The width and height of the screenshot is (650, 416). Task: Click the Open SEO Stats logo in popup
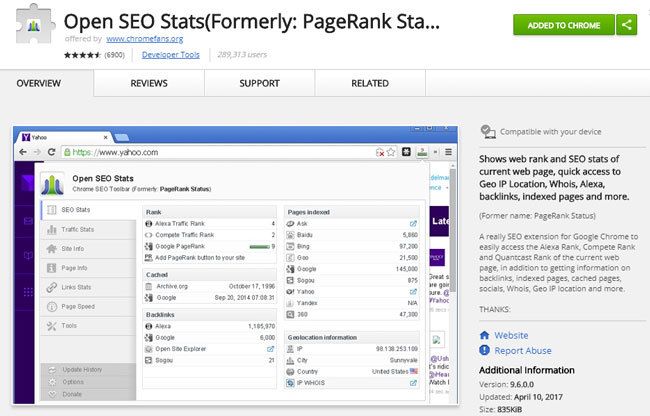pyautogui.click(x=53, y=184)
